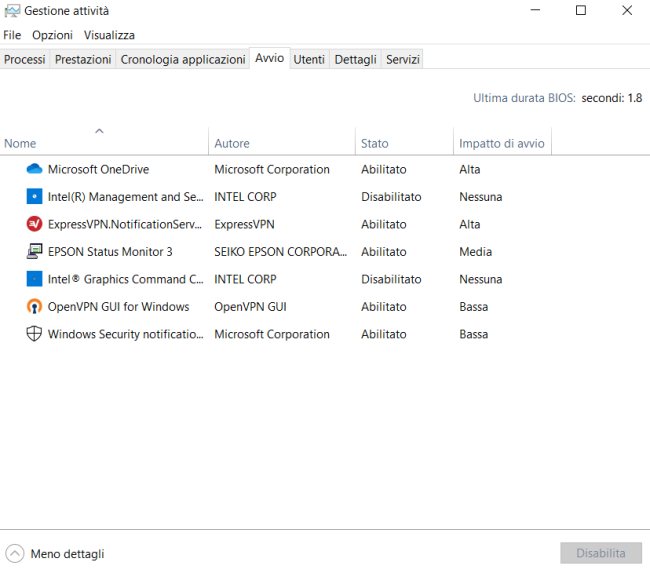Click the secondi: 1.8 BIOS value

612,98
